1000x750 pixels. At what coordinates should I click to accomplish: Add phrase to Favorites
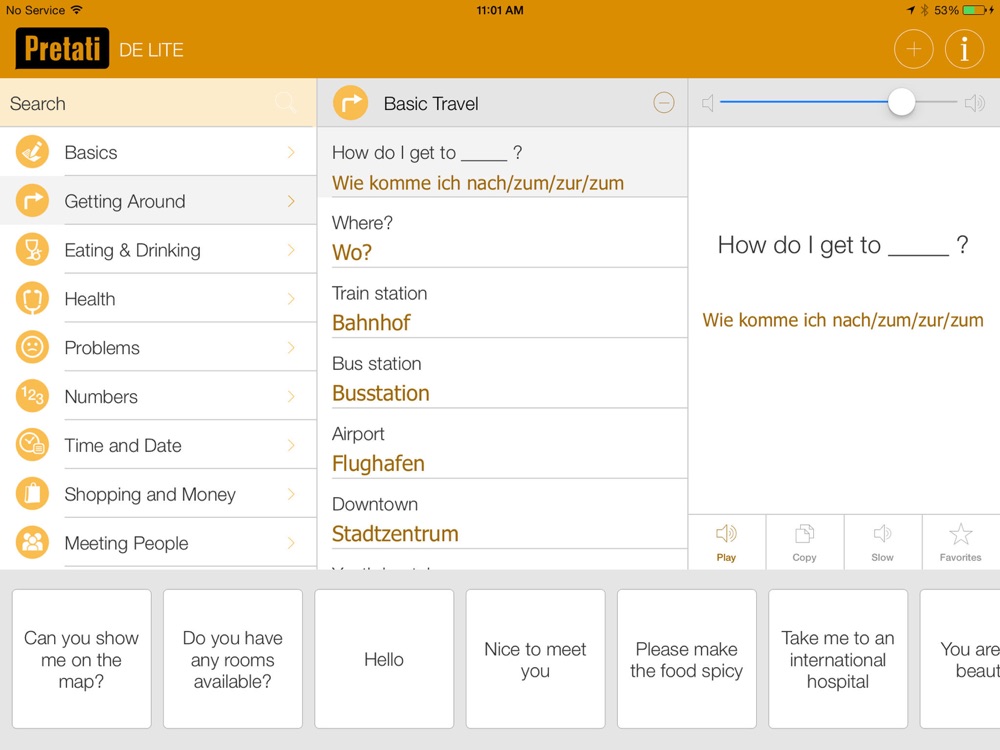(x=960, y=543)
